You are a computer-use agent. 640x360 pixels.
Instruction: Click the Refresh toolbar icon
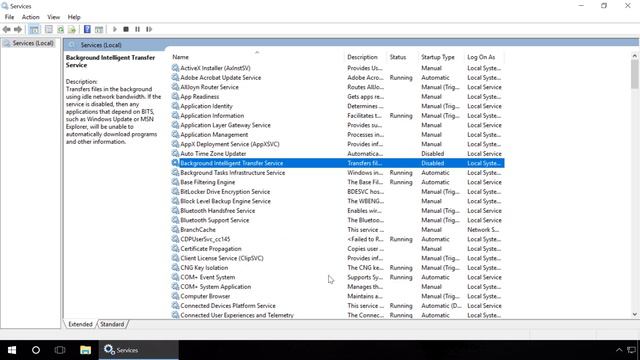tap(60, 29)
